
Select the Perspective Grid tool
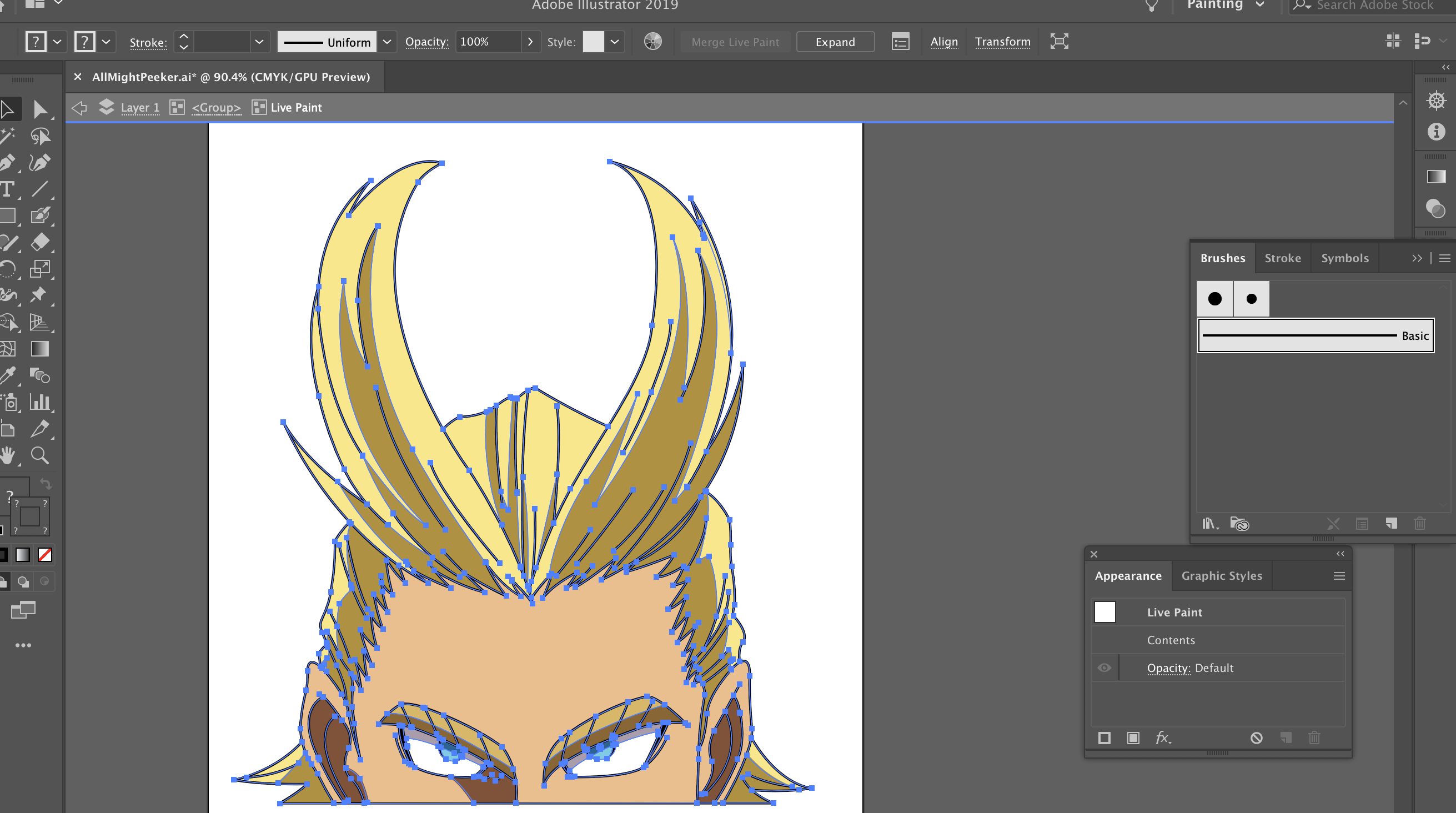click(39, 322)
